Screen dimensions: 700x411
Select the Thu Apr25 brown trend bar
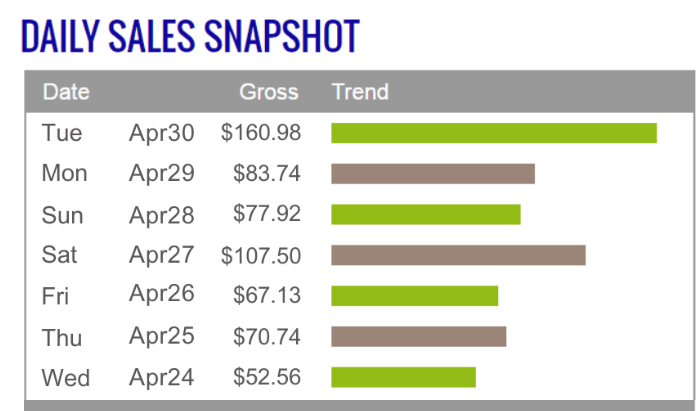click(x=418, y=336)
